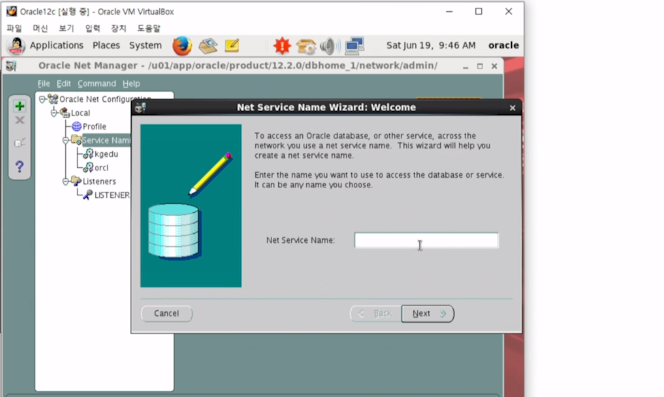Screen dimensions: 664x397
Task: Open the VirtualBox 보기 menu
Action: [x=66, y=28]
